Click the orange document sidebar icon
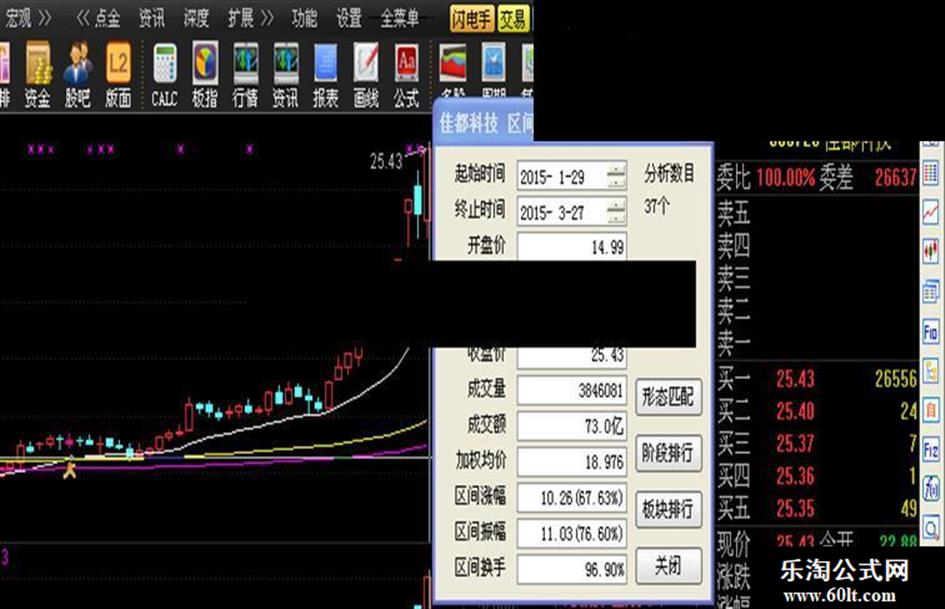This screenshot has width=945, height=609. coord(931,410)
